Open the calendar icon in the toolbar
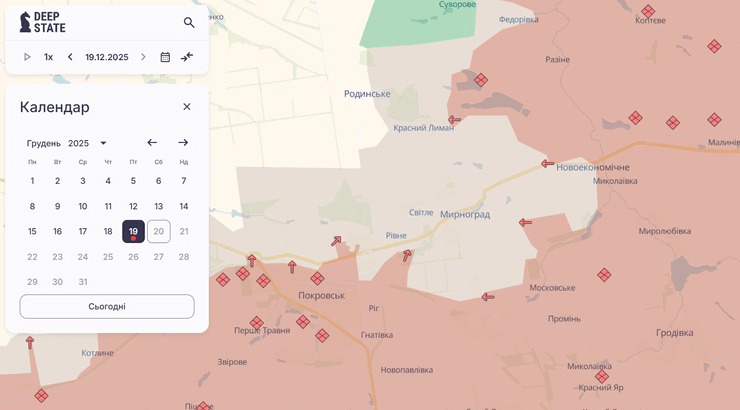Screen dimensions: 740x410 pyautogui.click(x=165, y=57)
